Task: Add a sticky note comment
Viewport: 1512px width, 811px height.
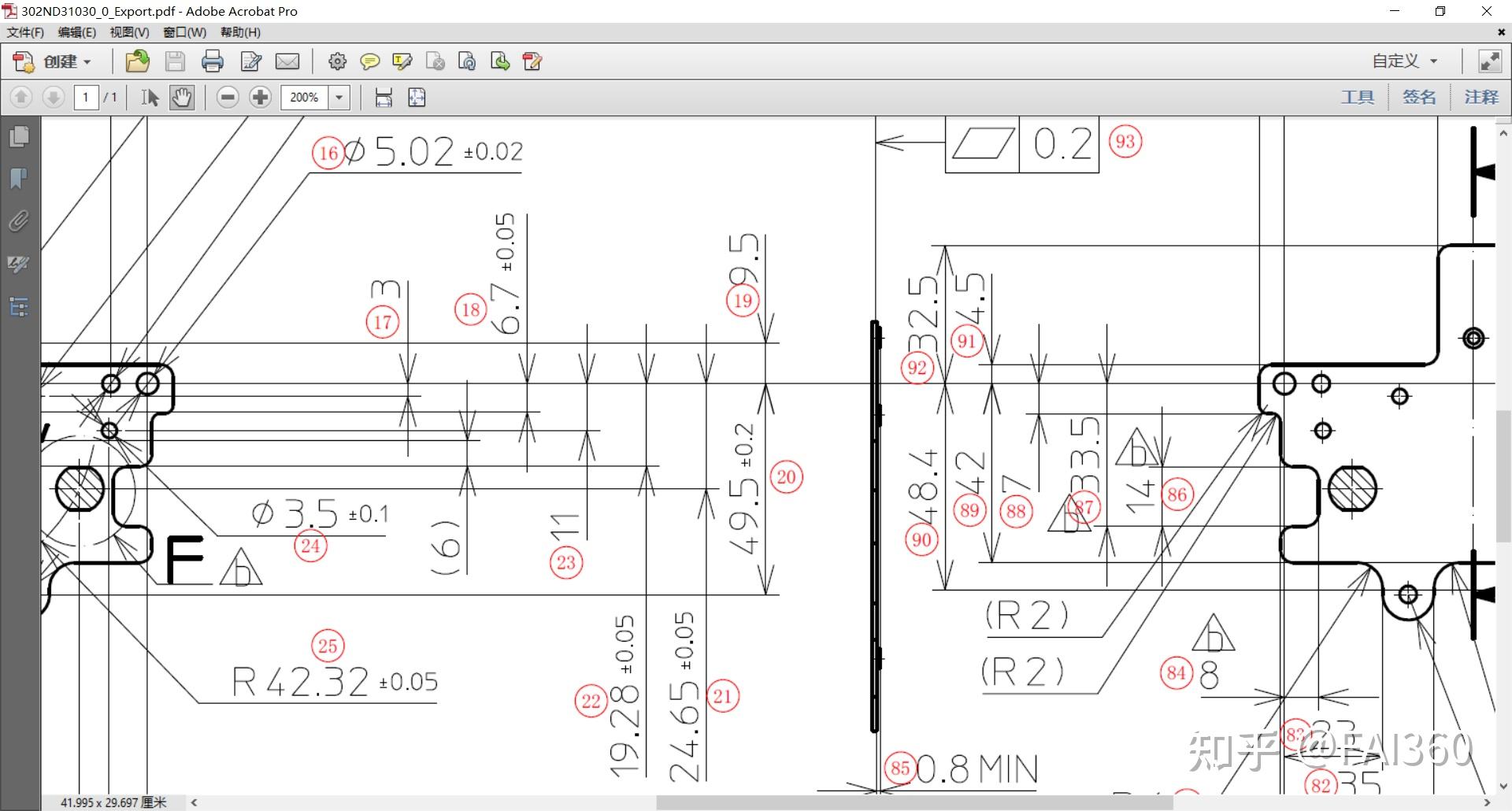Action: 369,61
